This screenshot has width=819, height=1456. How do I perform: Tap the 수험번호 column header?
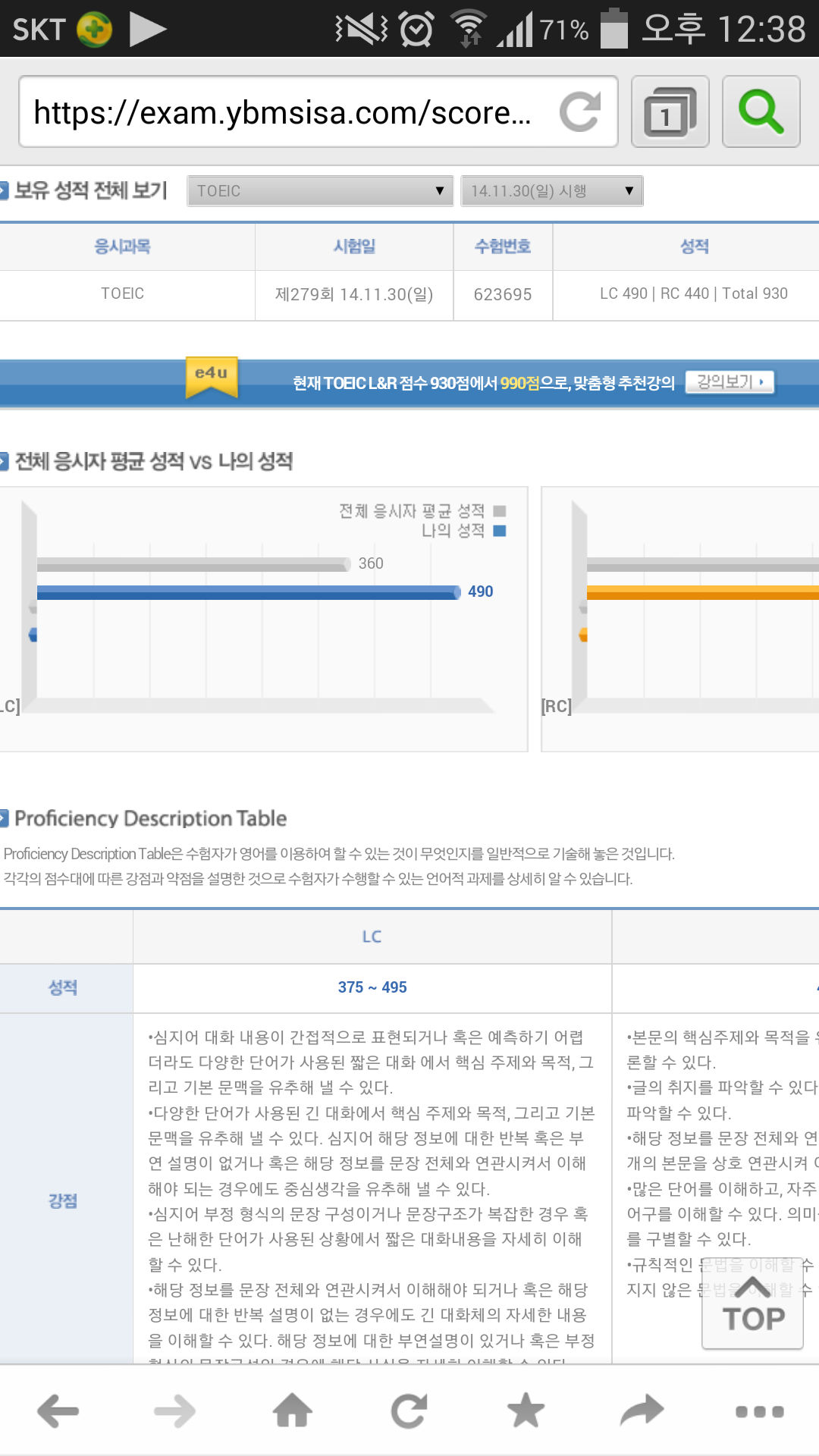point(503,246)
